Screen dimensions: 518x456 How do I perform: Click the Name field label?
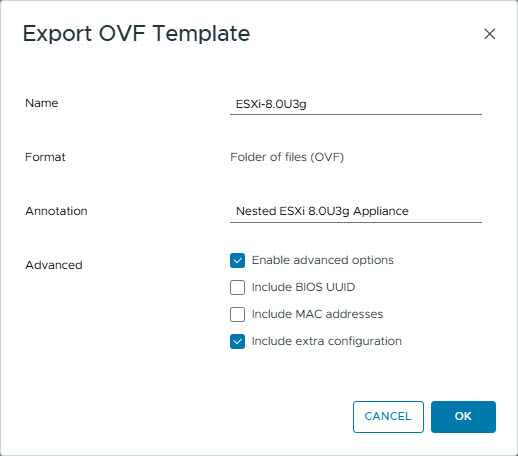(x=42, y=103)
